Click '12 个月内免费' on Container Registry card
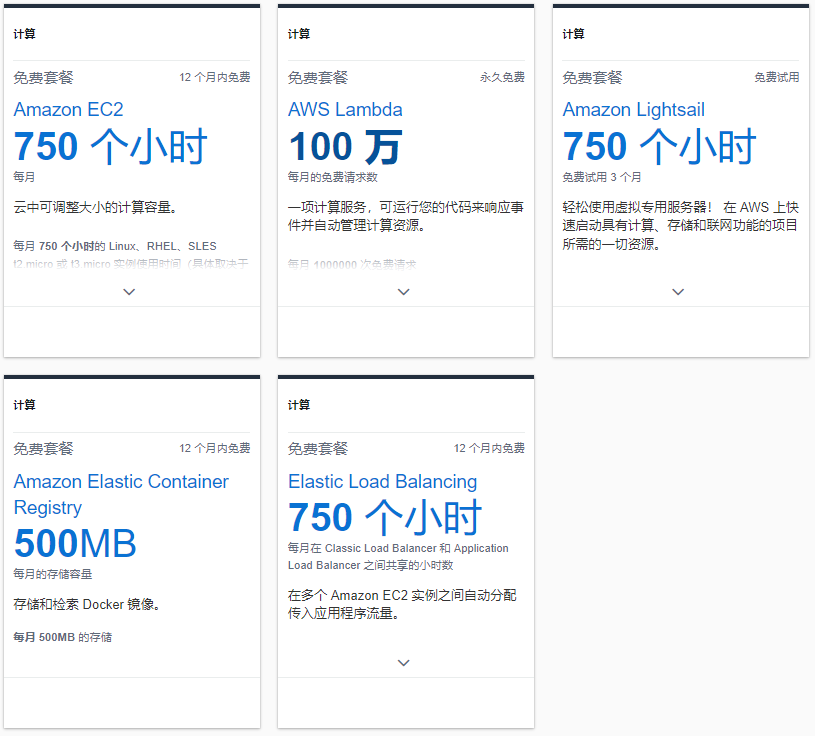The height and width of the screenshot is (736, 815). click(215, 448)
